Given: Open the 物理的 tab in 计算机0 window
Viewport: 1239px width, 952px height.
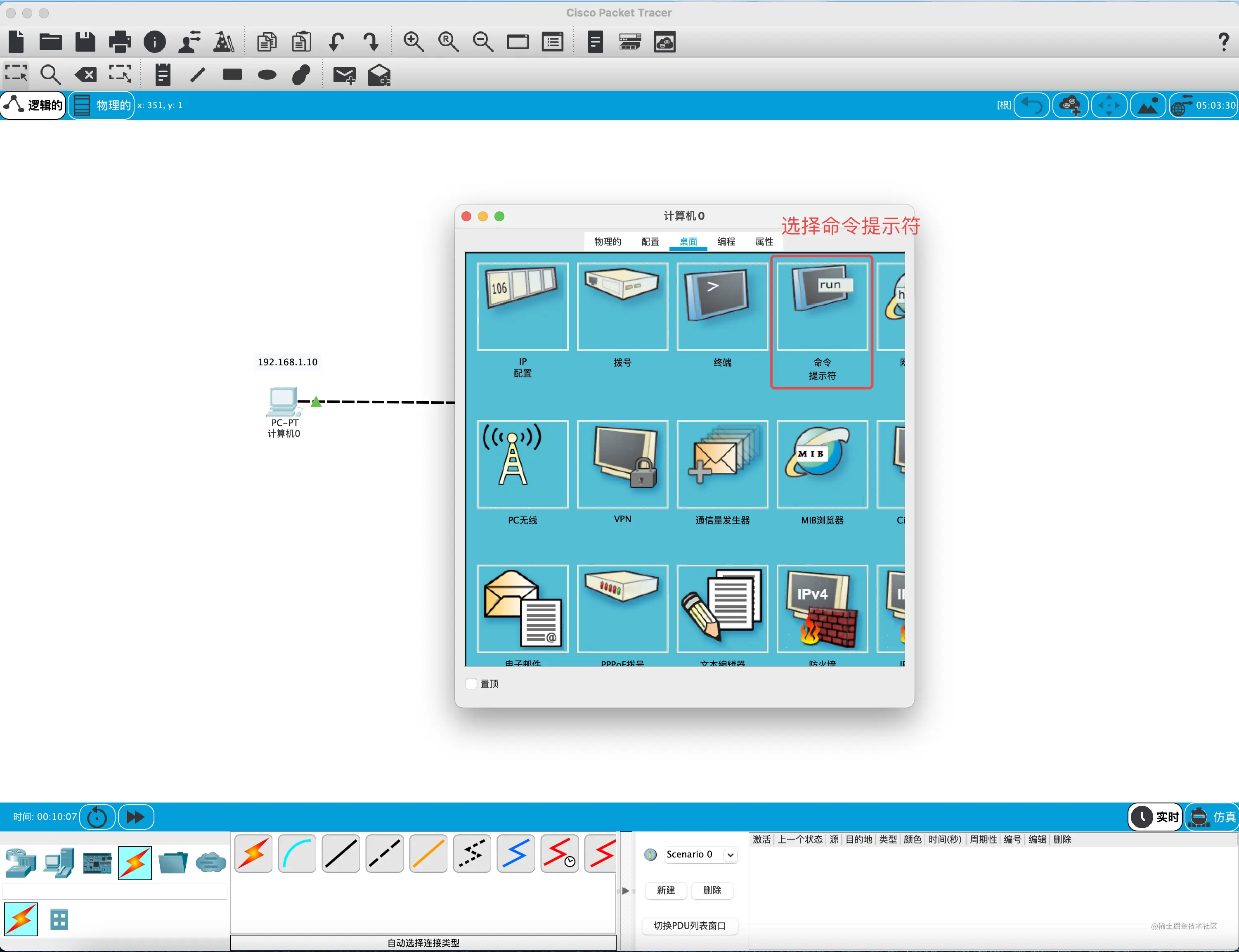Looking at the screenshot, I should pyautogui.click(x=607, y=242).
